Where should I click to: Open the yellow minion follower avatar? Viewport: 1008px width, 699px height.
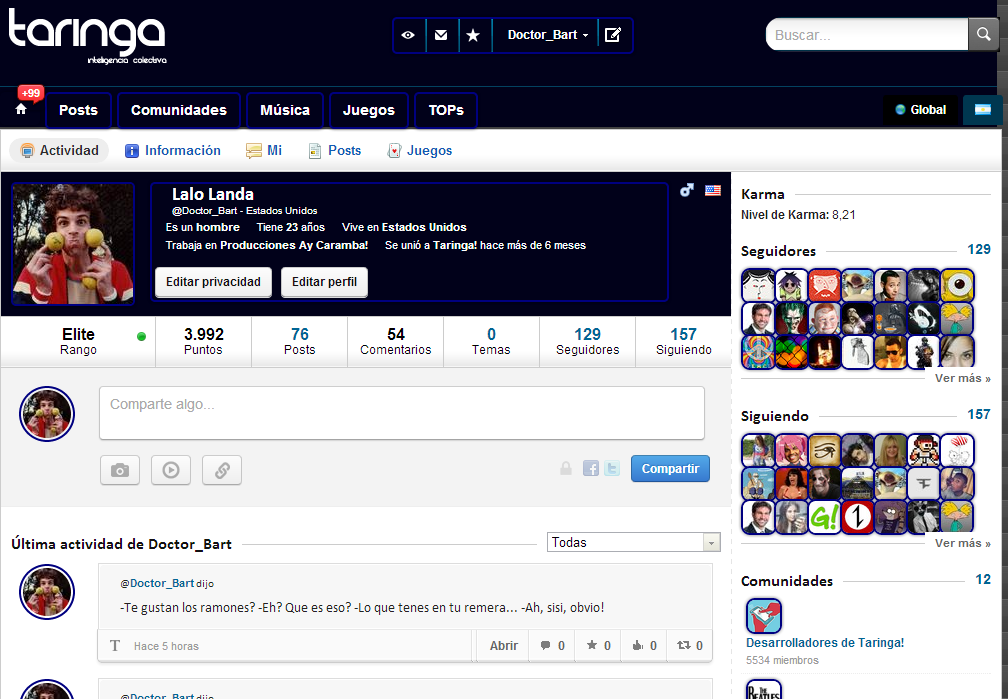pos(958,286)
